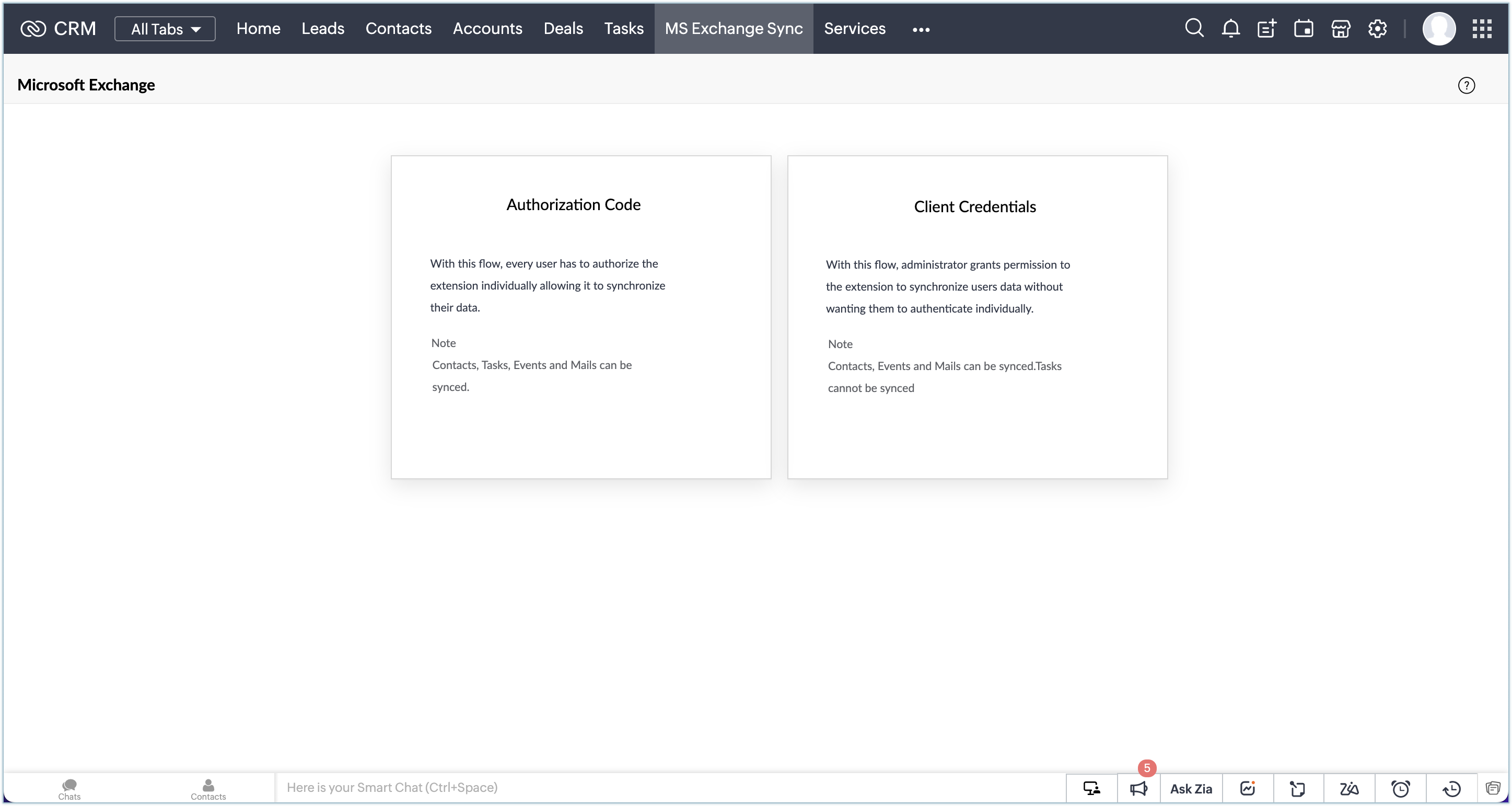Open the marketplace store icon
This screenshot has height=806, width=1512.
point(1340,28)
